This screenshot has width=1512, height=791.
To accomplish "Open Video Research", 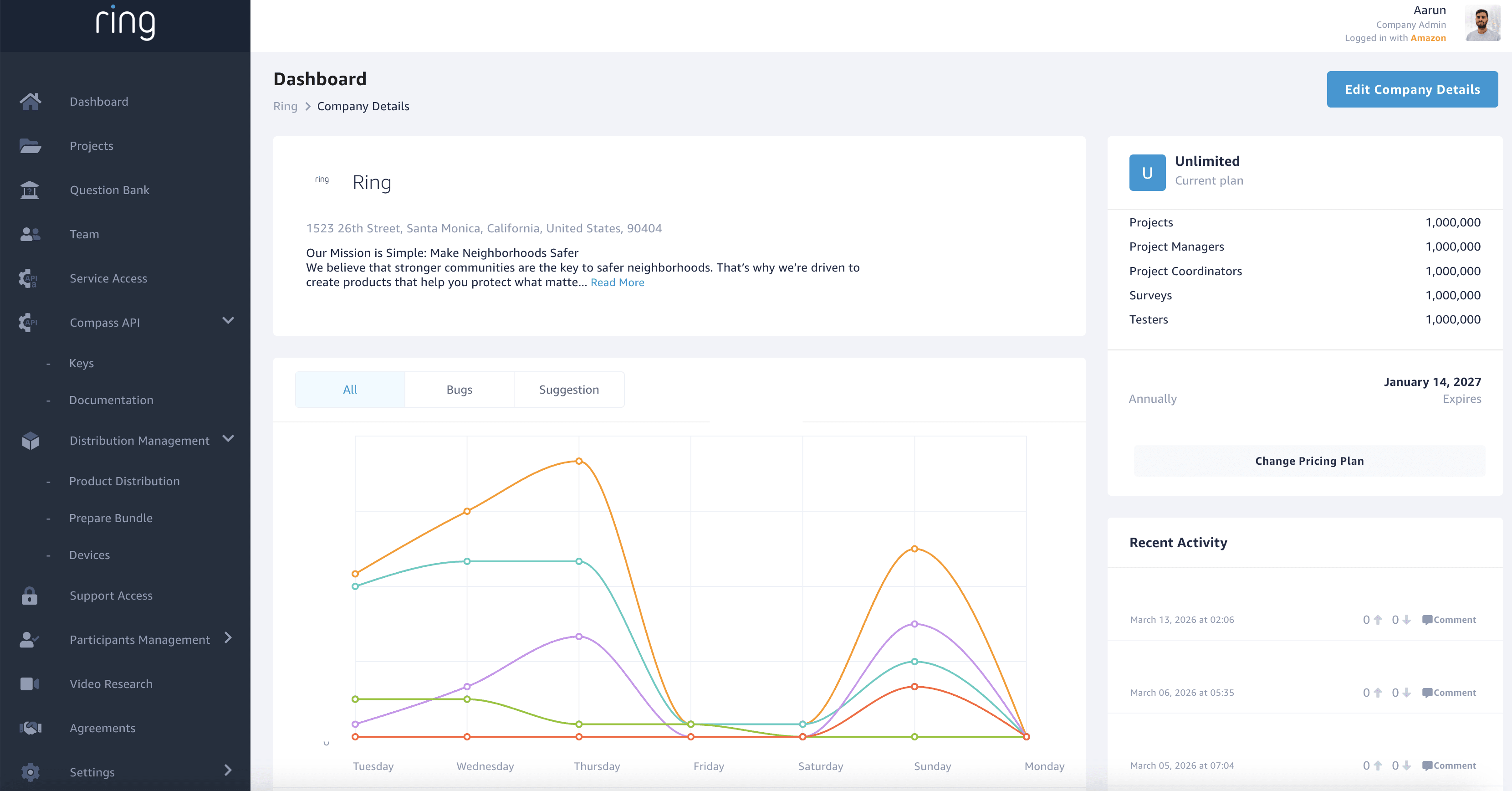I will [111, 683].
